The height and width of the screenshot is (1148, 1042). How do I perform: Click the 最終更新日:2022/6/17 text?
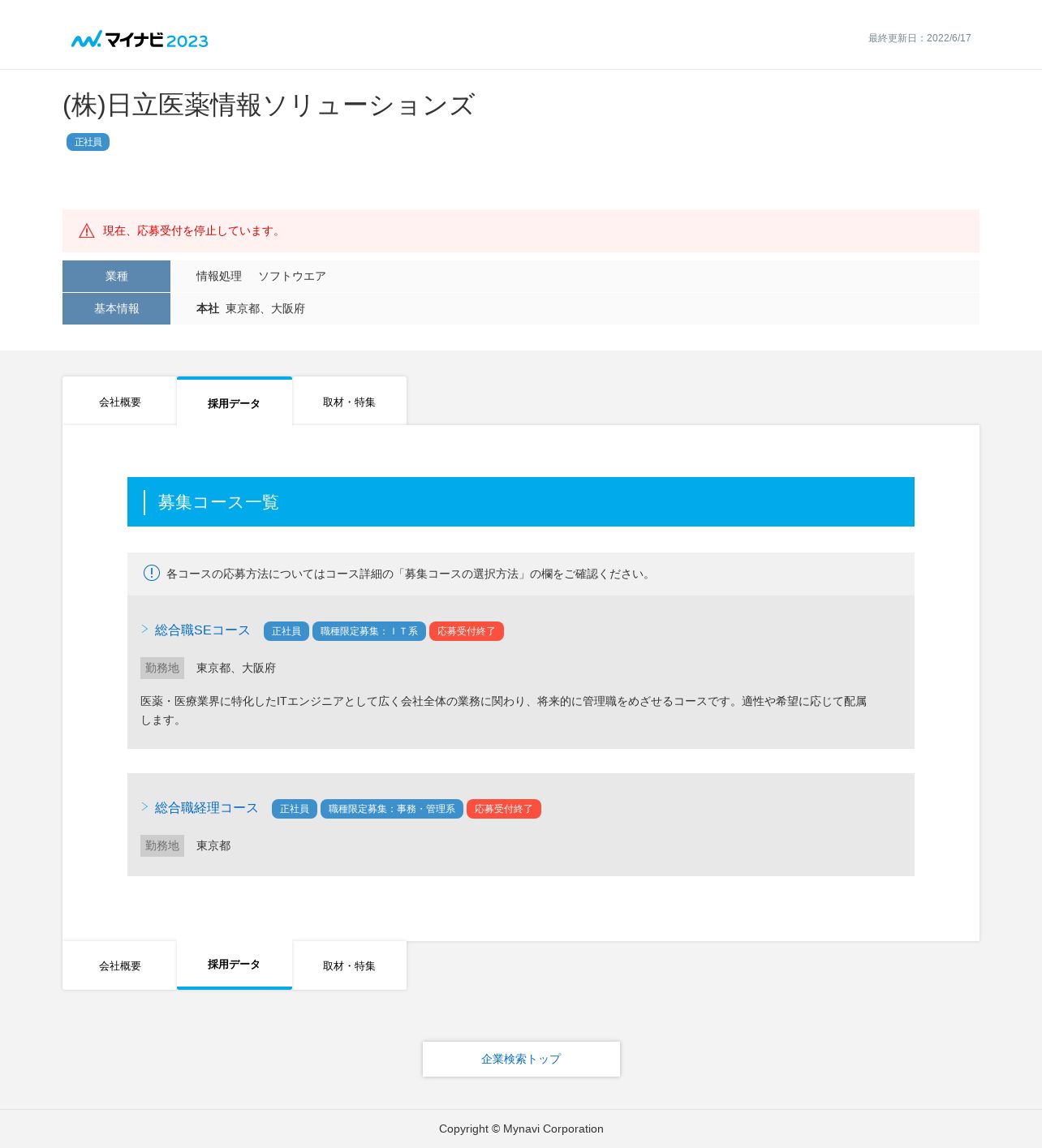click(919, 38)
